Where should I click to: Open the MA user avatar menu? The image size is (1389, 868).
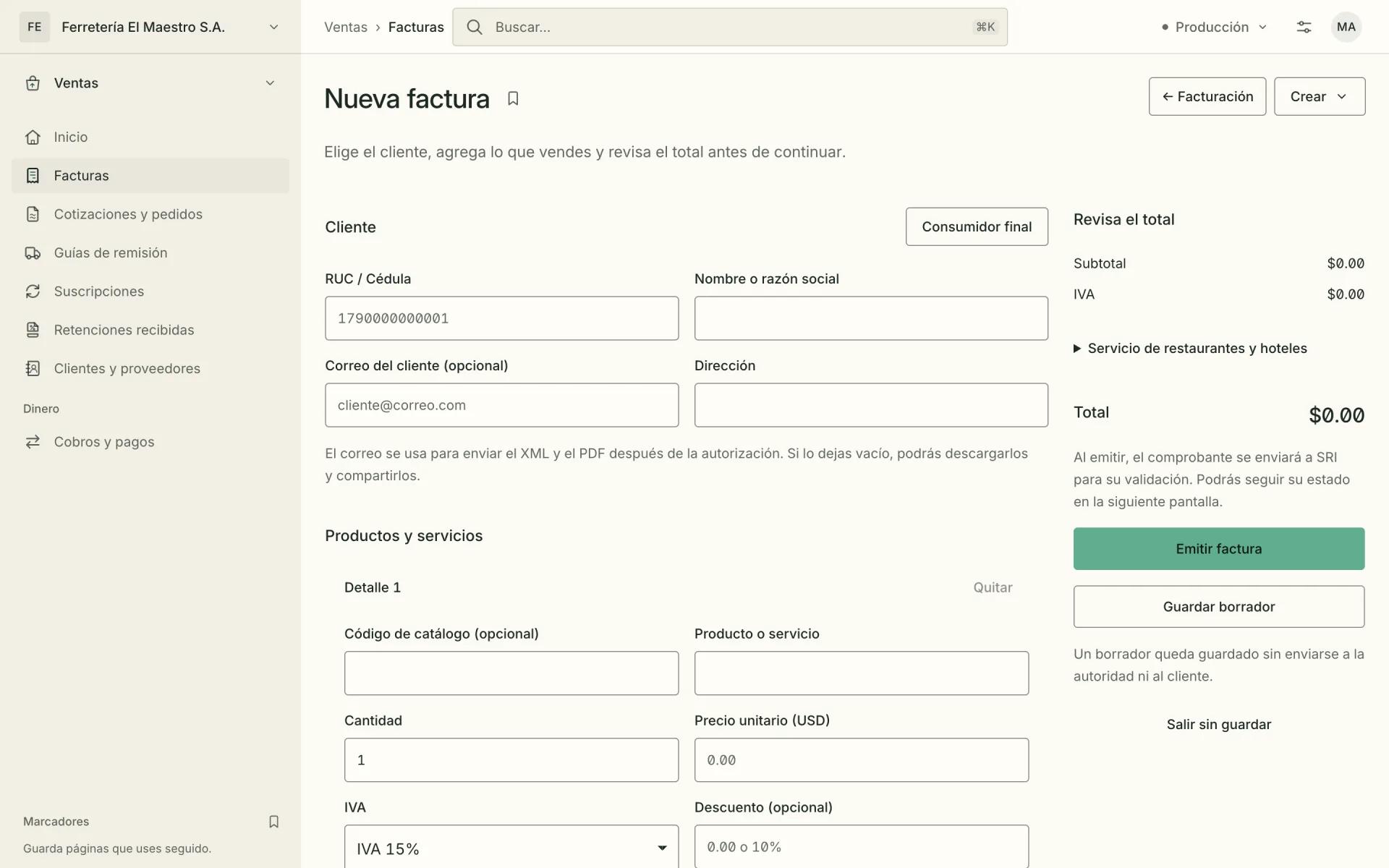1346,27
